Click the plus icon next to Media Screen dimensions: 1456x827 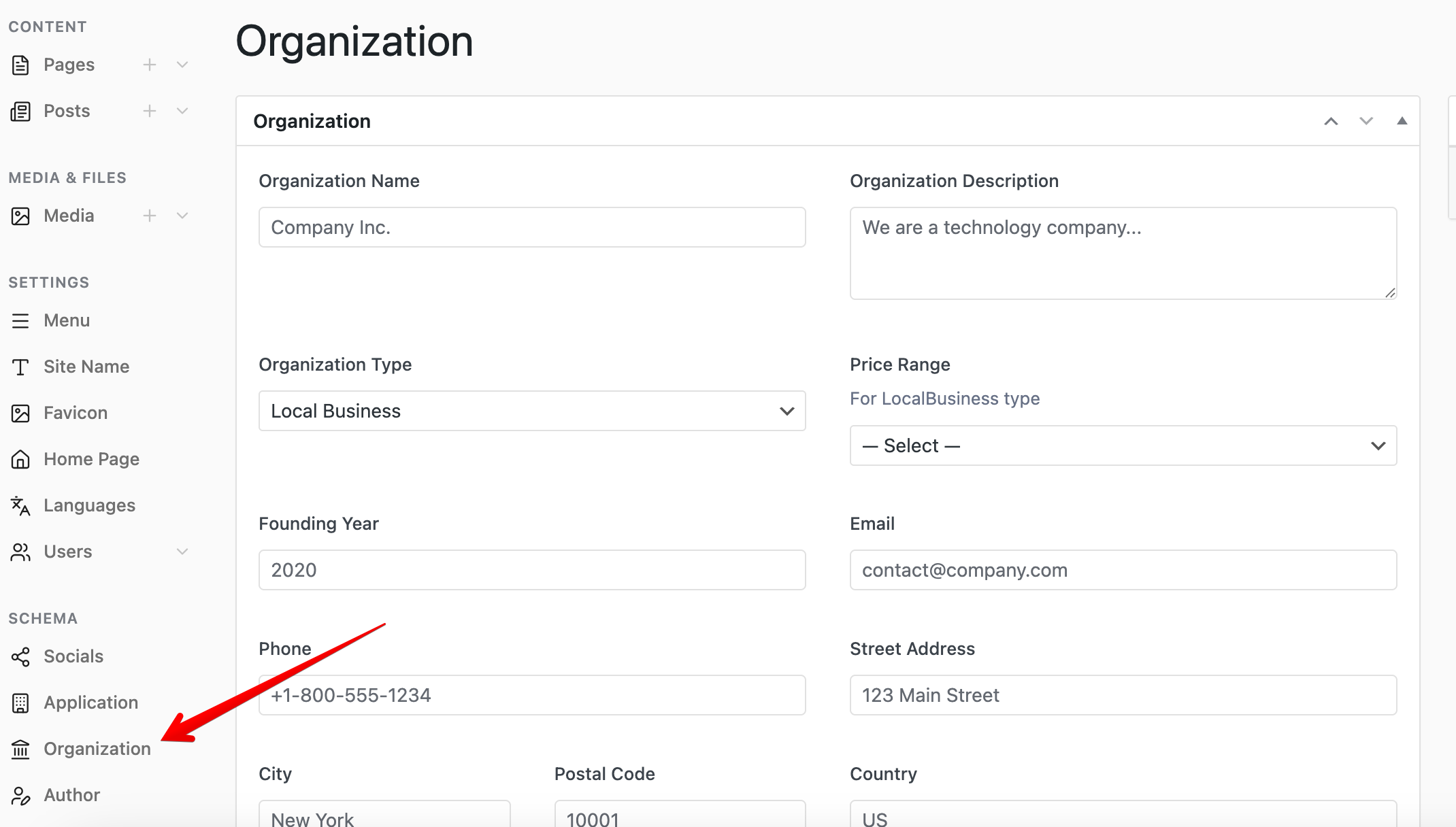150,216
